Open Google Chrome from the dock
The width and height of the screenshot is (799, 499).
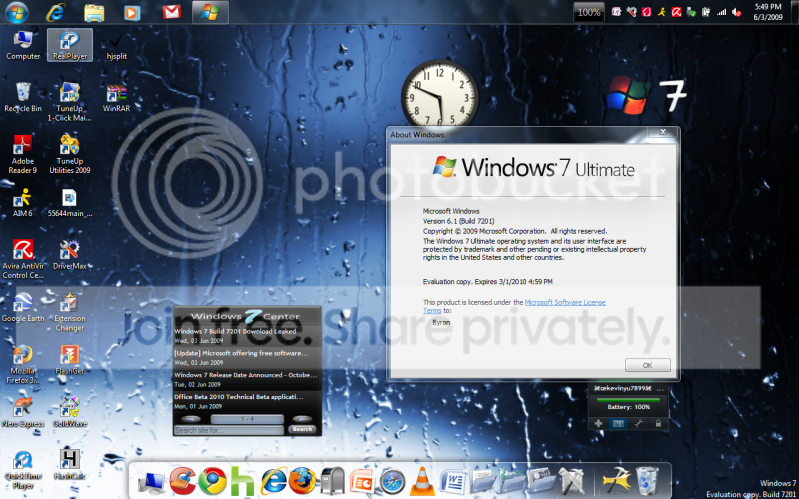coord(212,481)
